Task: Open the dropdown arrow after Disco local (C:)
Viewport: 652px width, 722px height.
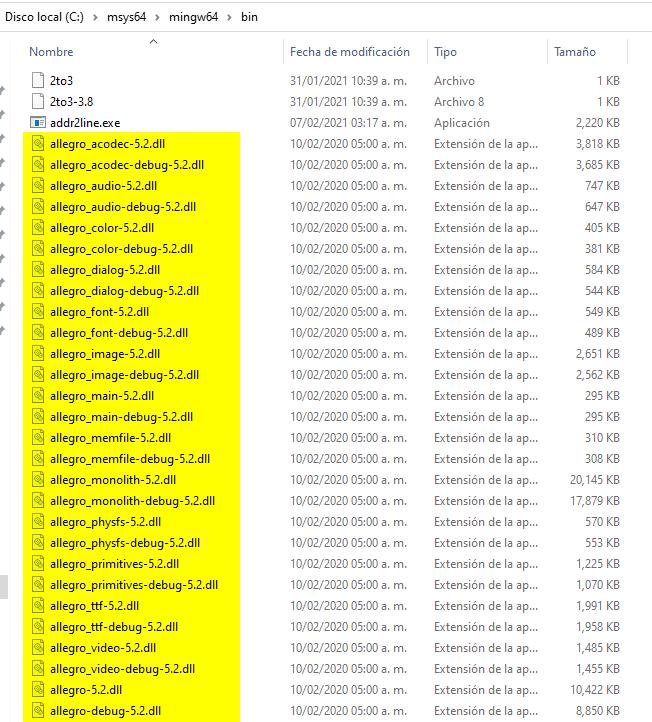Action: coord(95,17)
